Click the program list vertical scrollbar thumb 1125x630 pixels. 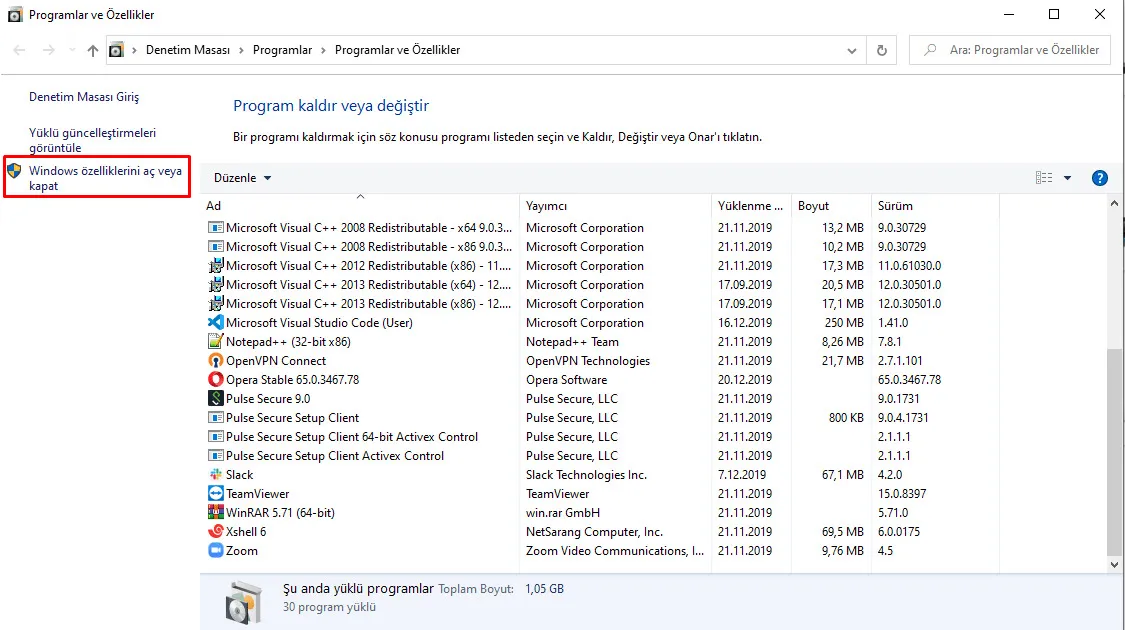(x=1114, y=452)
